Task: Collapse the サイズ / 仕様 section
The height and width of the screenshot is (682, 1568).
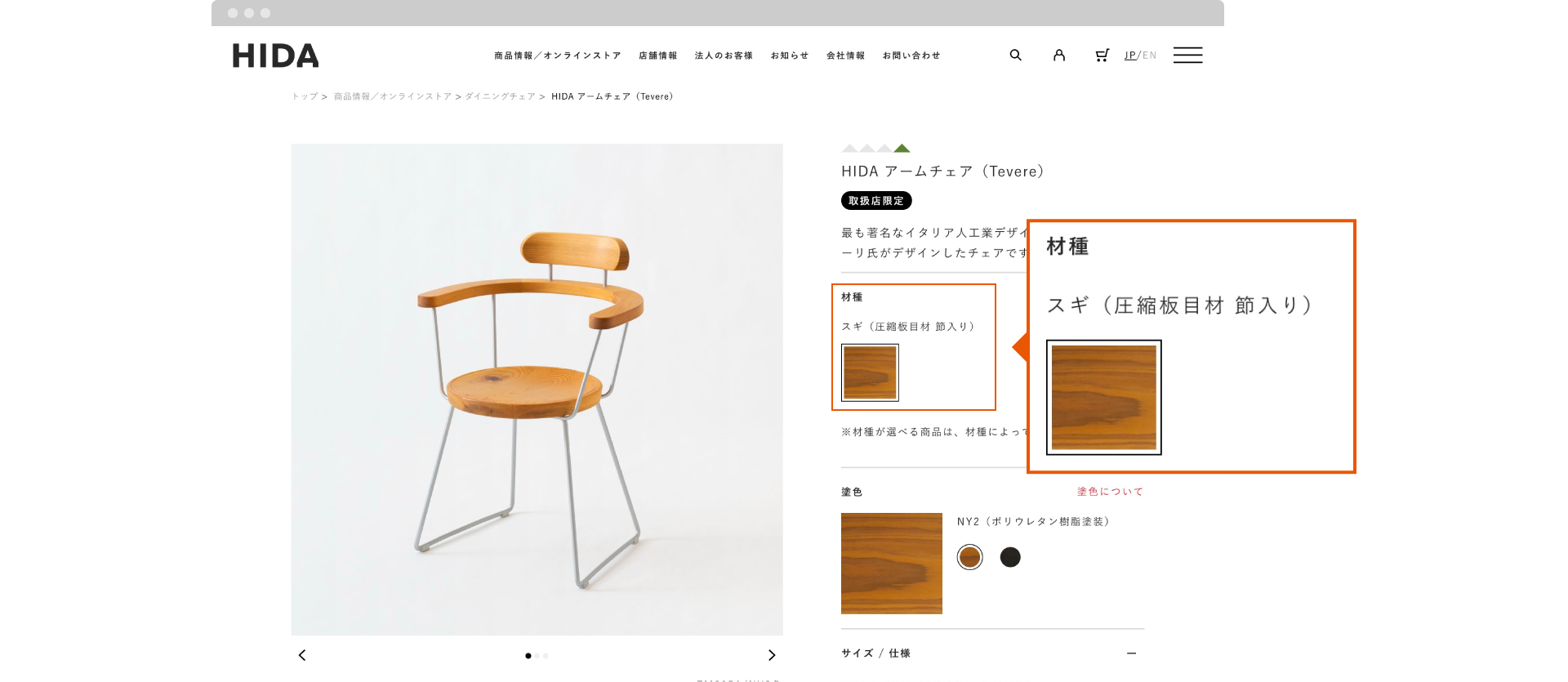Action: (1131, 653)
